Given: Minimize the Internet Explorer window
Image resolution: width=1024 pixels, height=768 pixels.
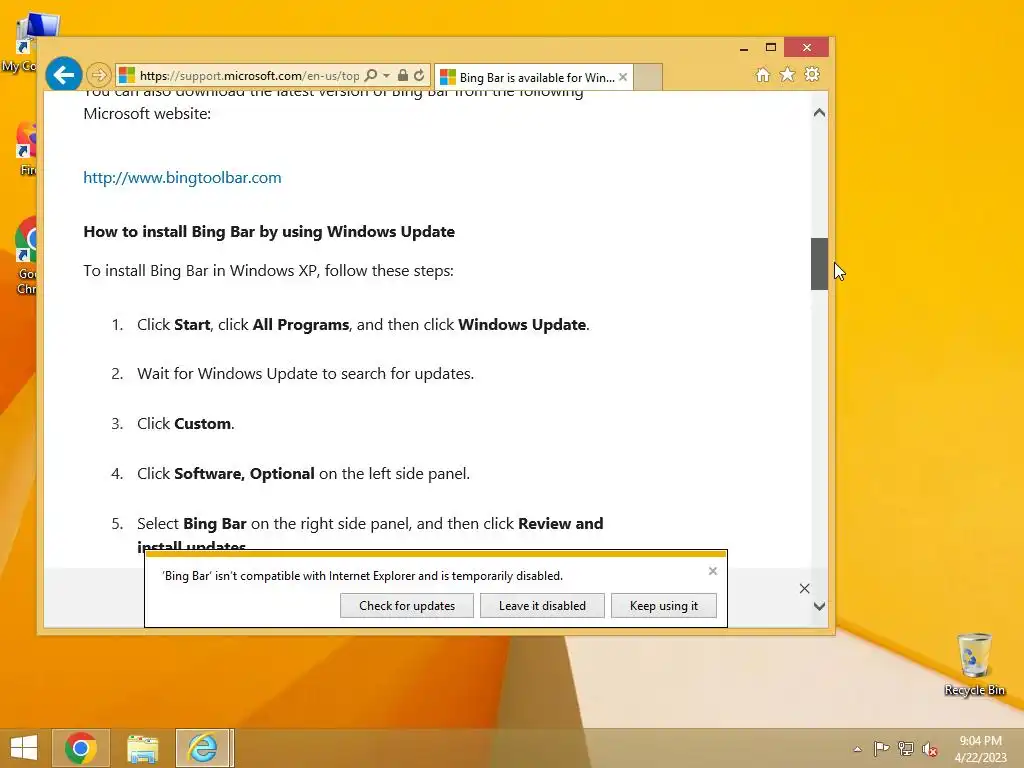Looking at the screenshot, I should (x=744, y=48).
